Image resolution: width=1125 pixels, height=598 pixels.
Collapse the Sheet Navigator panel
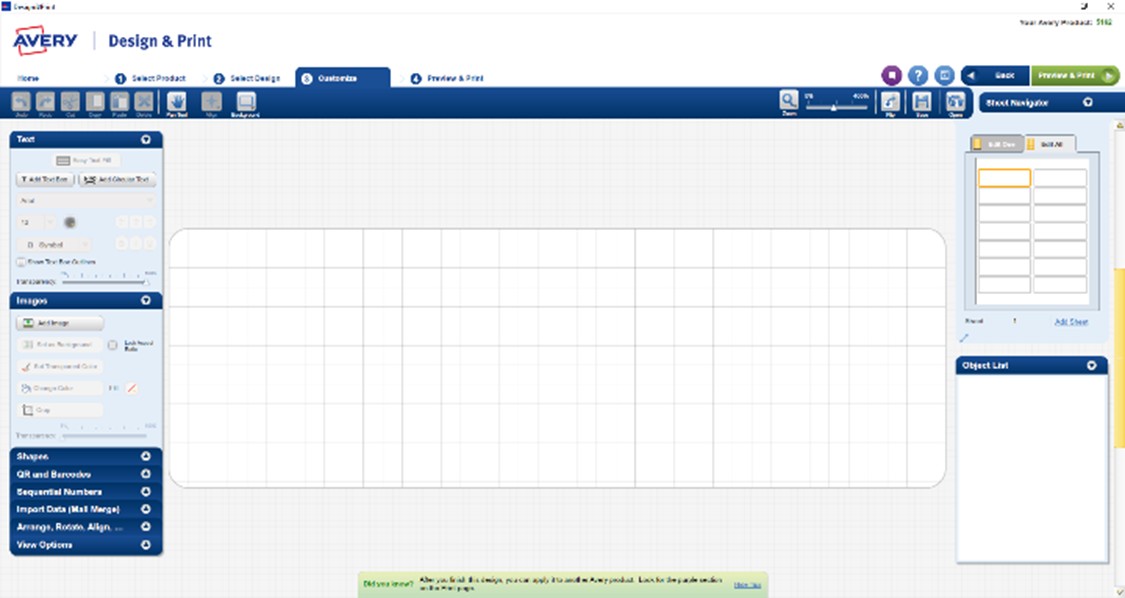point(1087,102)
